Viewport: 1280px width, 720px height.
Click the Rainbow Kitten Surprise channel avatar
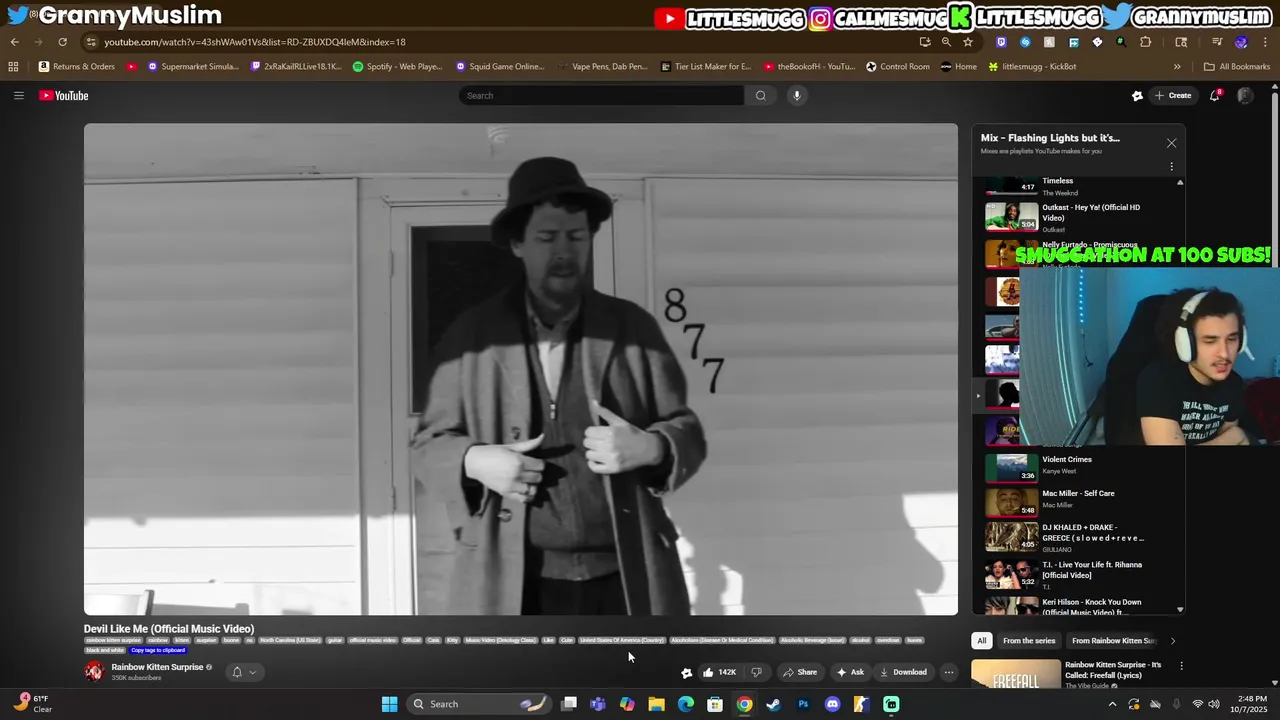[x=94, y=672]
